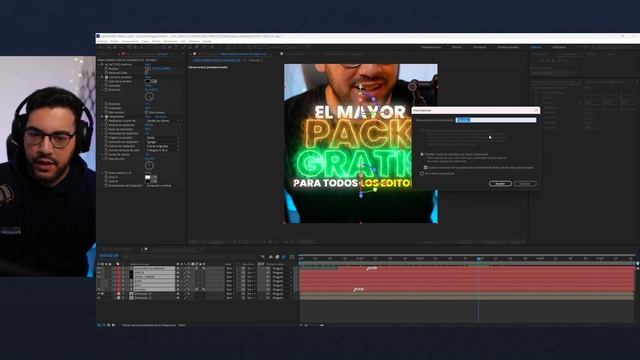Viewport: 640px width, 360px height.
Task: Switch to the Pantalla pequeña workspace
Action: tap(508, 47)
